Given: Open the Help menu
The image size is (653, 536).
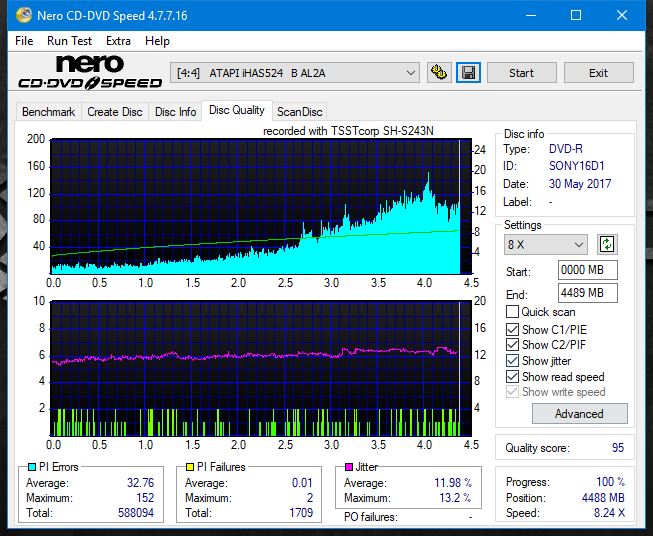Looking at the screenshot, I should point(157,41).
